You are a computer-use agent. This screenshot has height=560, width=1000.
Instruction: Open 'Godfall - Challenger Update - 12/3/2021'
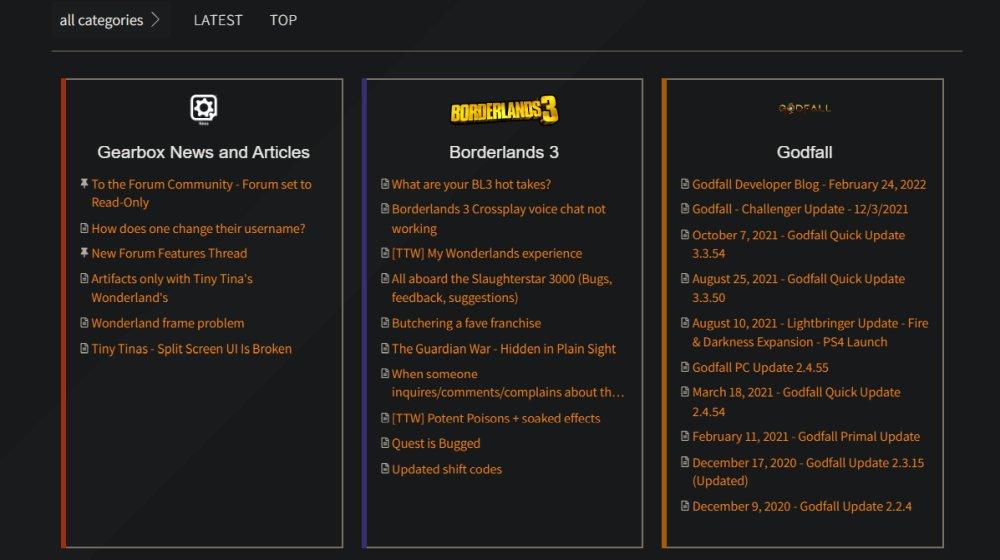(800, 209)
